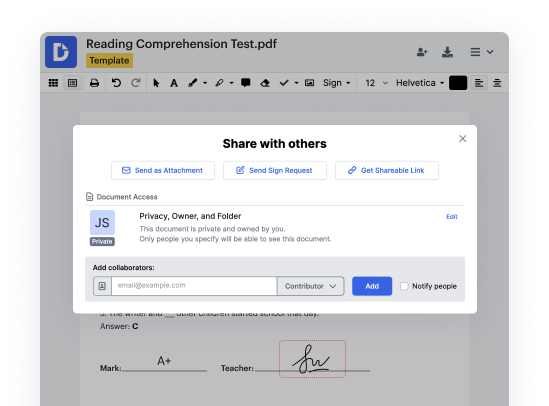Expand the highlighter options arrow
Viewport: 549px width, 406px height.
coord(231,83)
